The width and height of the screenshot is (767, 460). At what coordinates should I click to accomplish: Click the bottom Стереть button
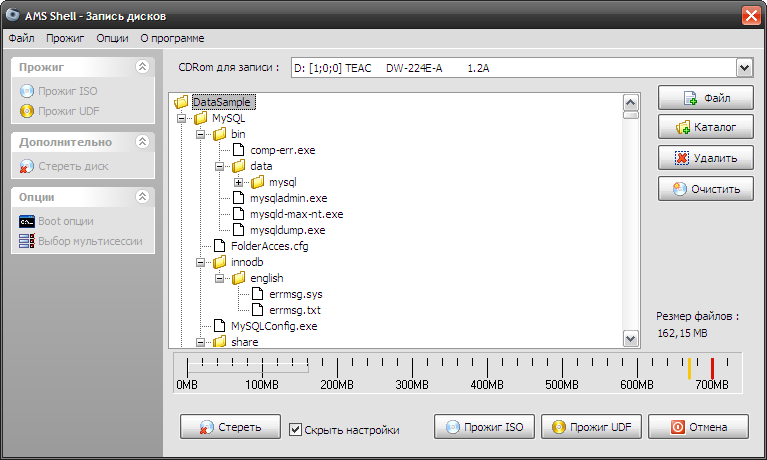click(x=230, y=427)
